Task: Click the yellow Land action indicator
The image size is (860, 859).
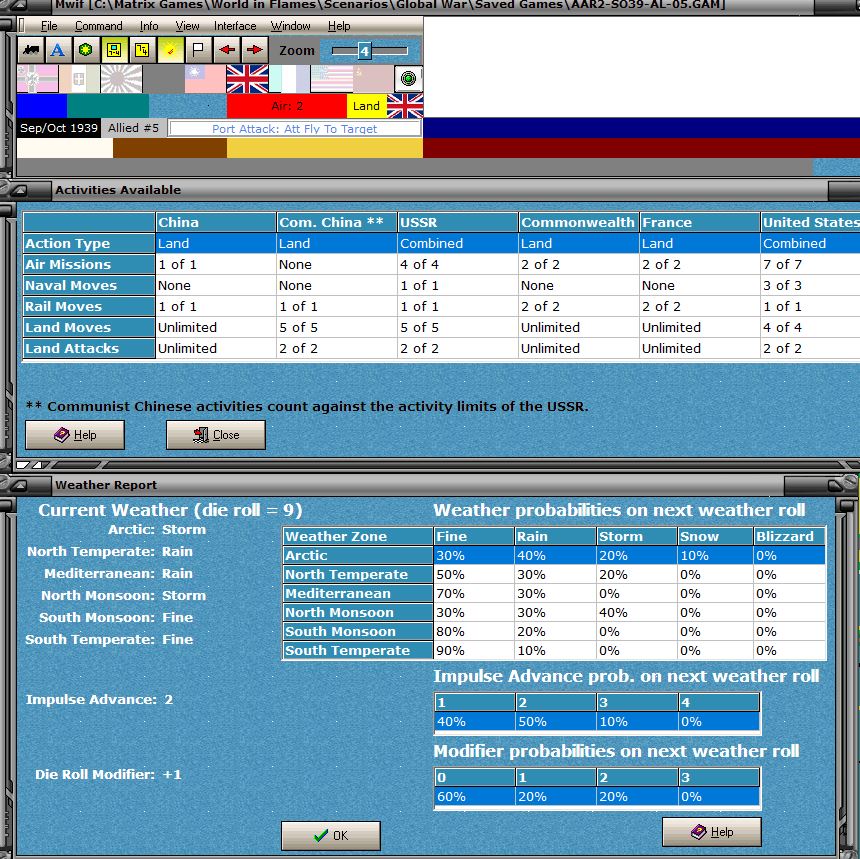Action: coord(366,106)
